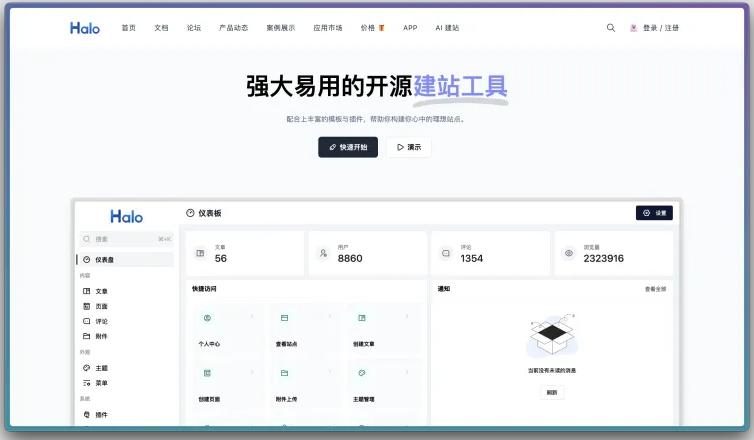Viewport: 754px width, 440px height.
Task: Click the search magnifier icon in top navigation
Action: click(611, 28)
